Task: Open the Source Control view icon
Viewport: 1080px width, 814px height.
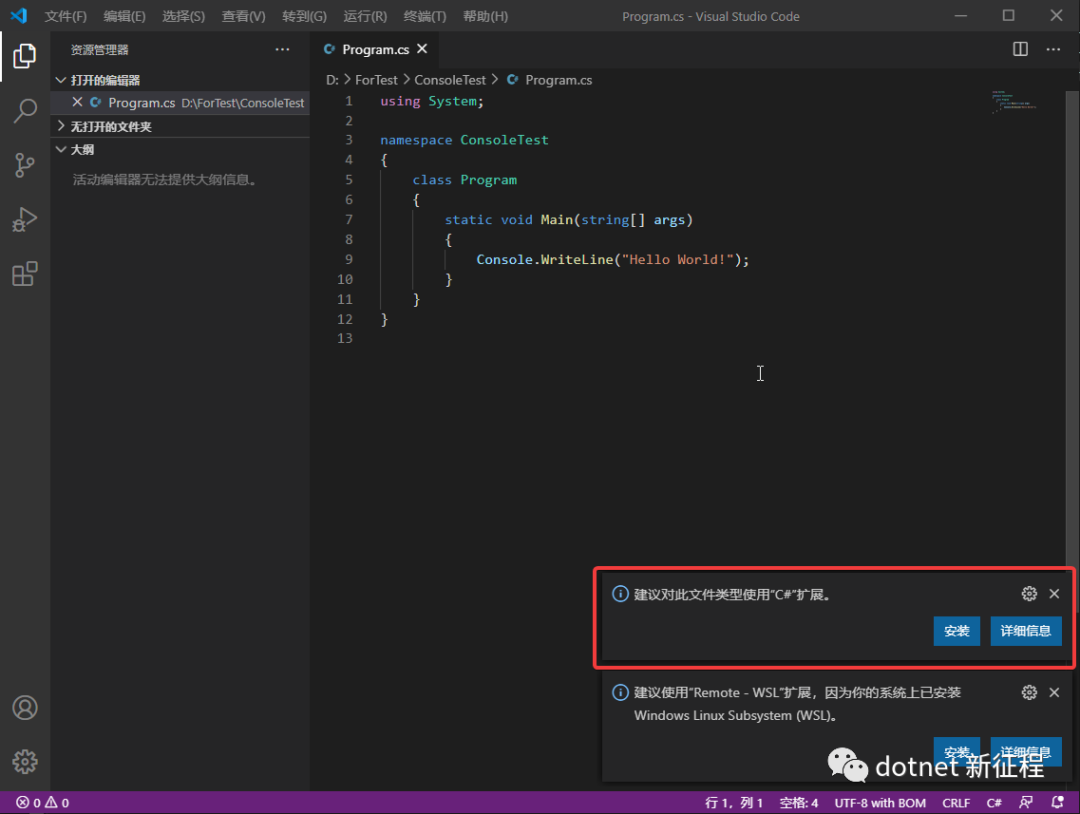Action: pos(25,165)
